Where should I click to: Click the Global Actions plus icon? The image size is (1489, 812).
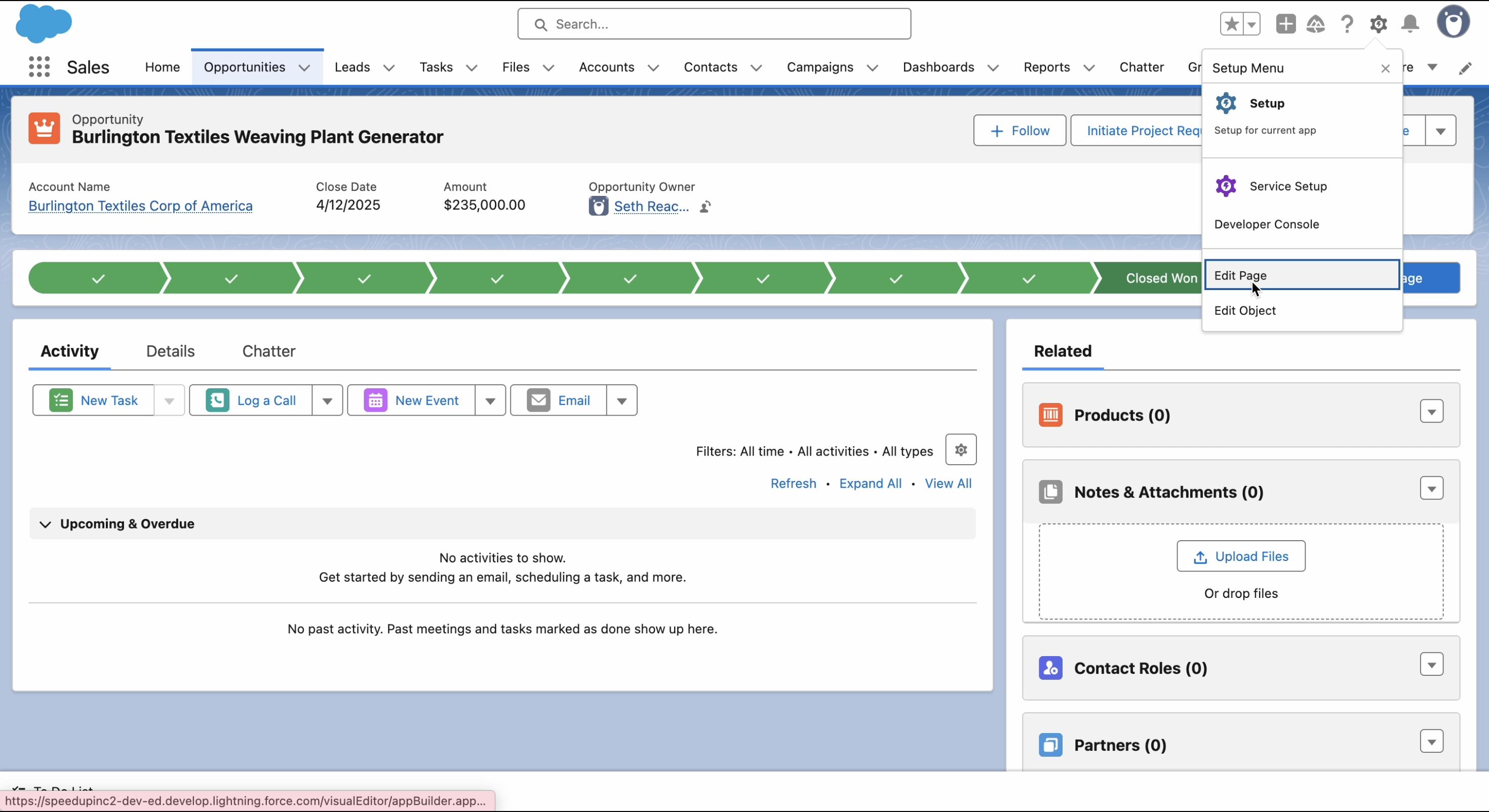click(1285, 24)
